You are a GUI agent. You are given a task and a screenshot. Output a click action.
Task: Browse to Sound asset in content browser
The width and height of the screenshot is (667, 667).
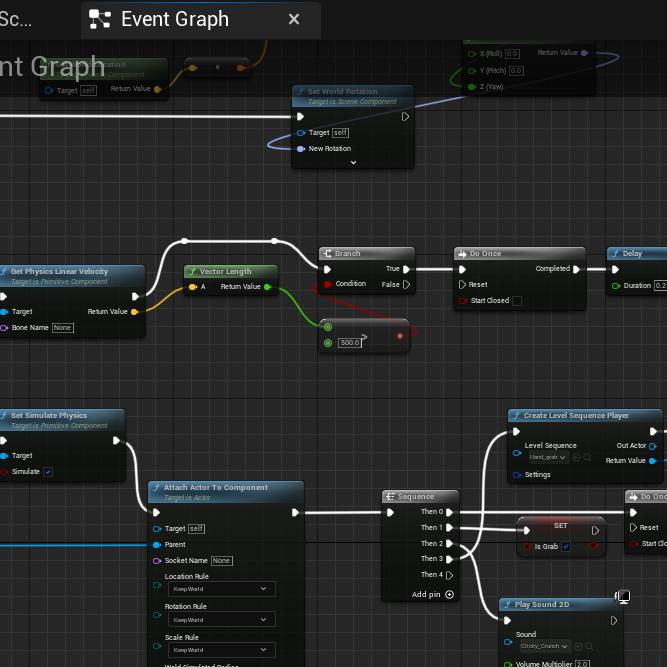(589, 647)
